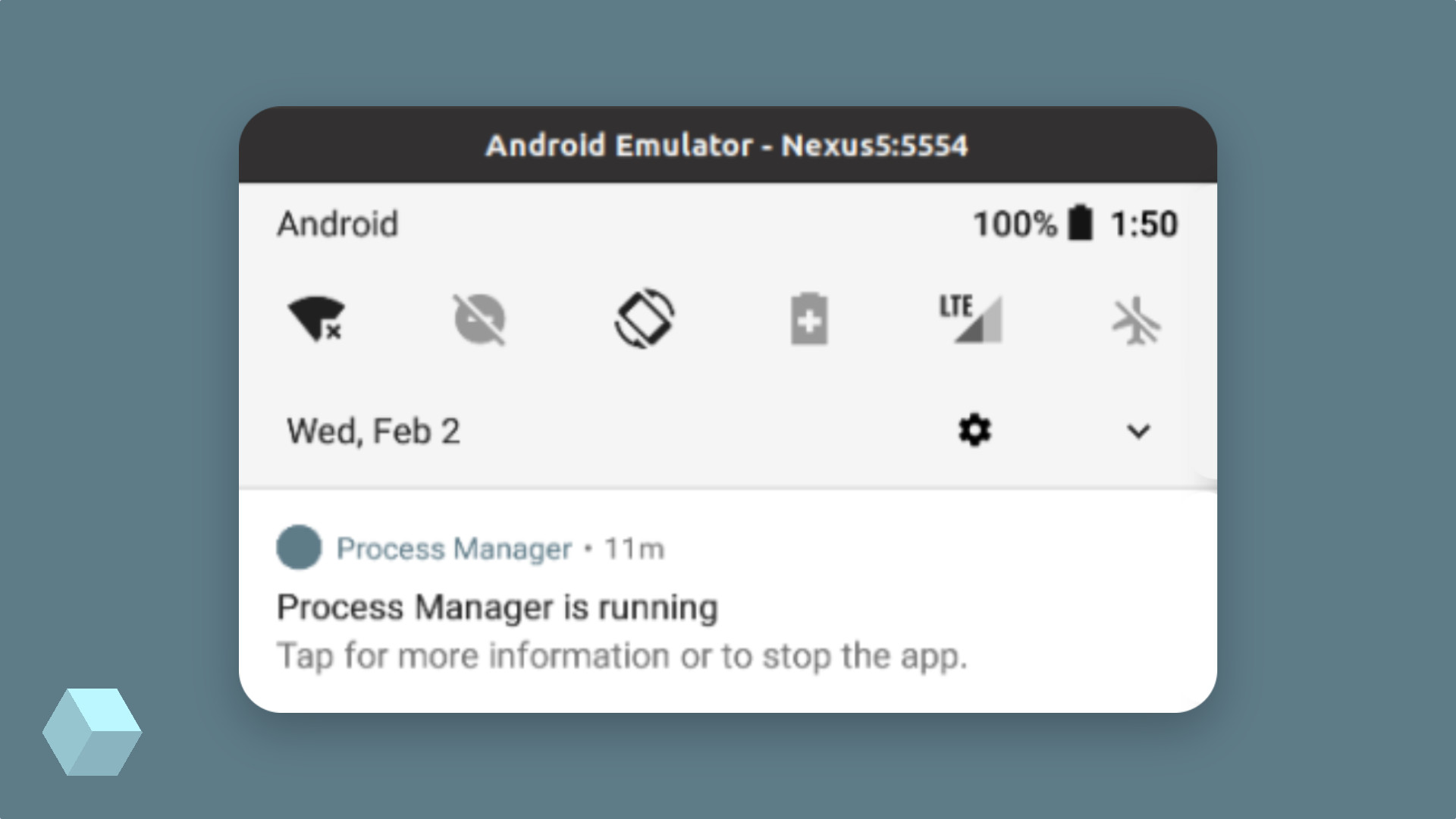Toggle the Wi-Fi quick settings tile
The width and height of the screenshot is (1456, 819).
[316, 318]
